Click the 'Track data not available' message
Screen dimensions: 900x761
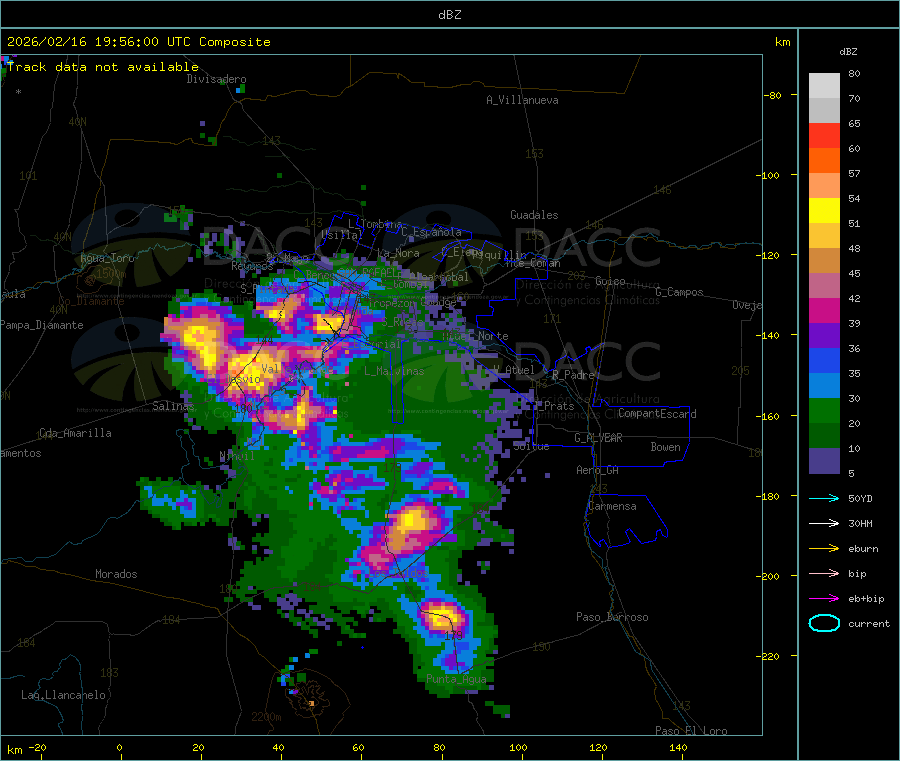click(x=103, y=67)
